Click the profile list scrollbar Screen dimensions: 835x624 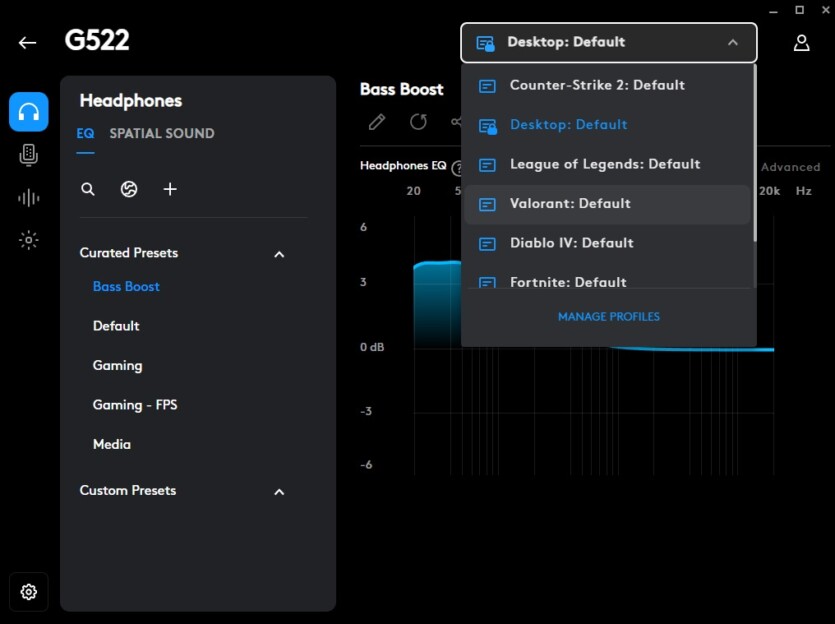pyautogui.click(x=755, y=153)
